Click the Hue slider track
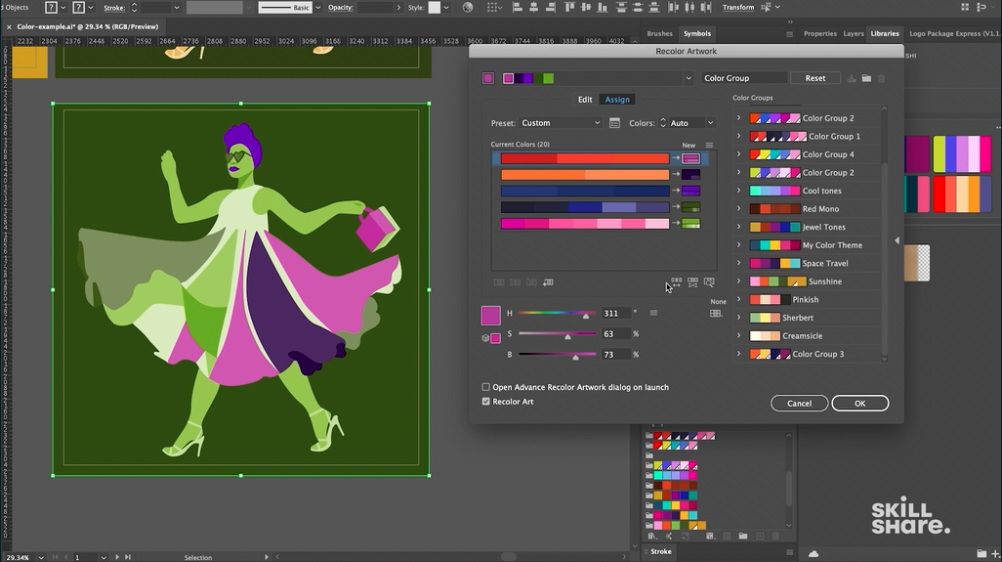This screenshot has height=562, width=1002. click(x=557, y=314)
